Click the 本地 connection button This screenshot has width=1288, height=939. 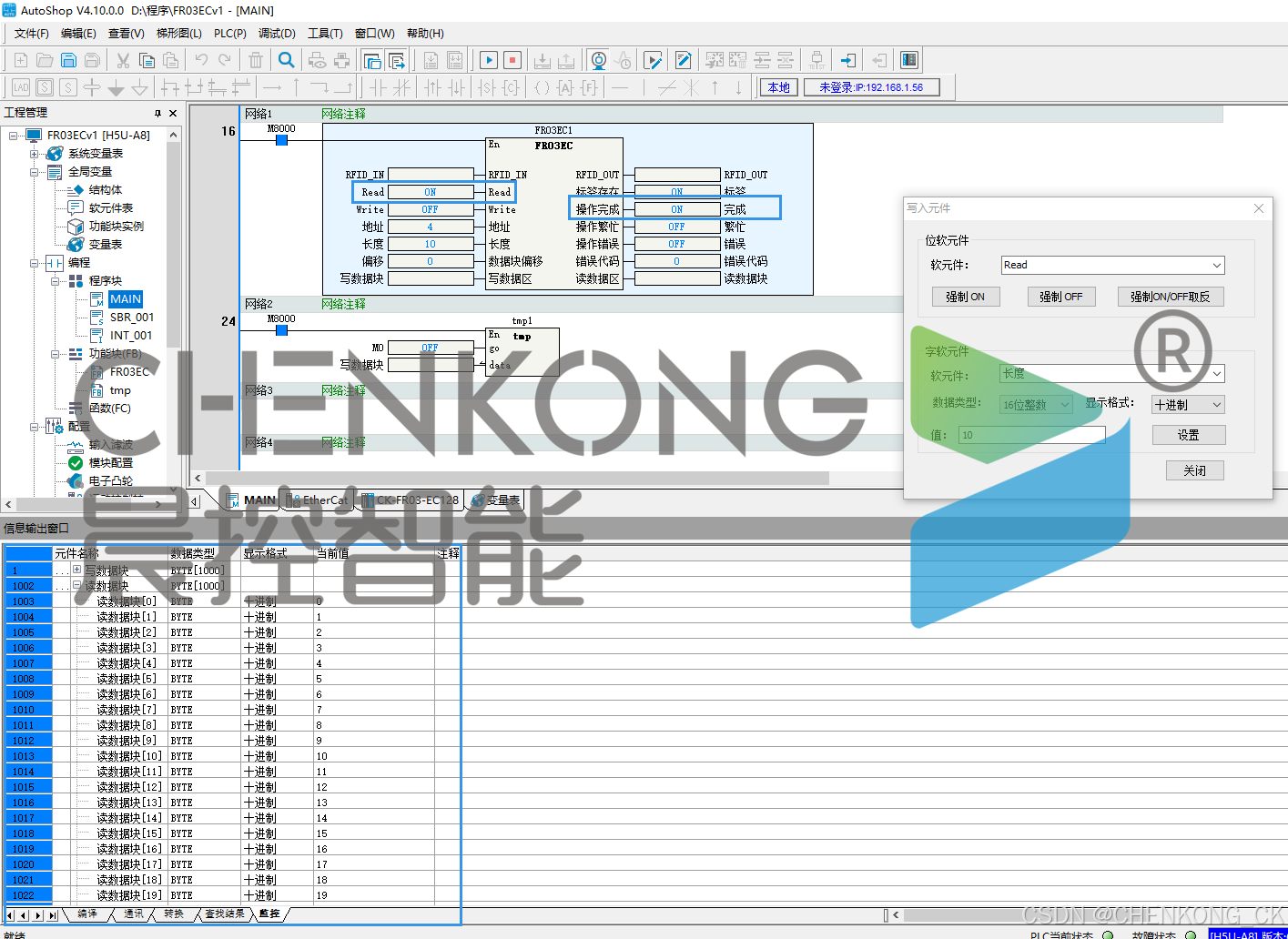click(x=778, y=87)
